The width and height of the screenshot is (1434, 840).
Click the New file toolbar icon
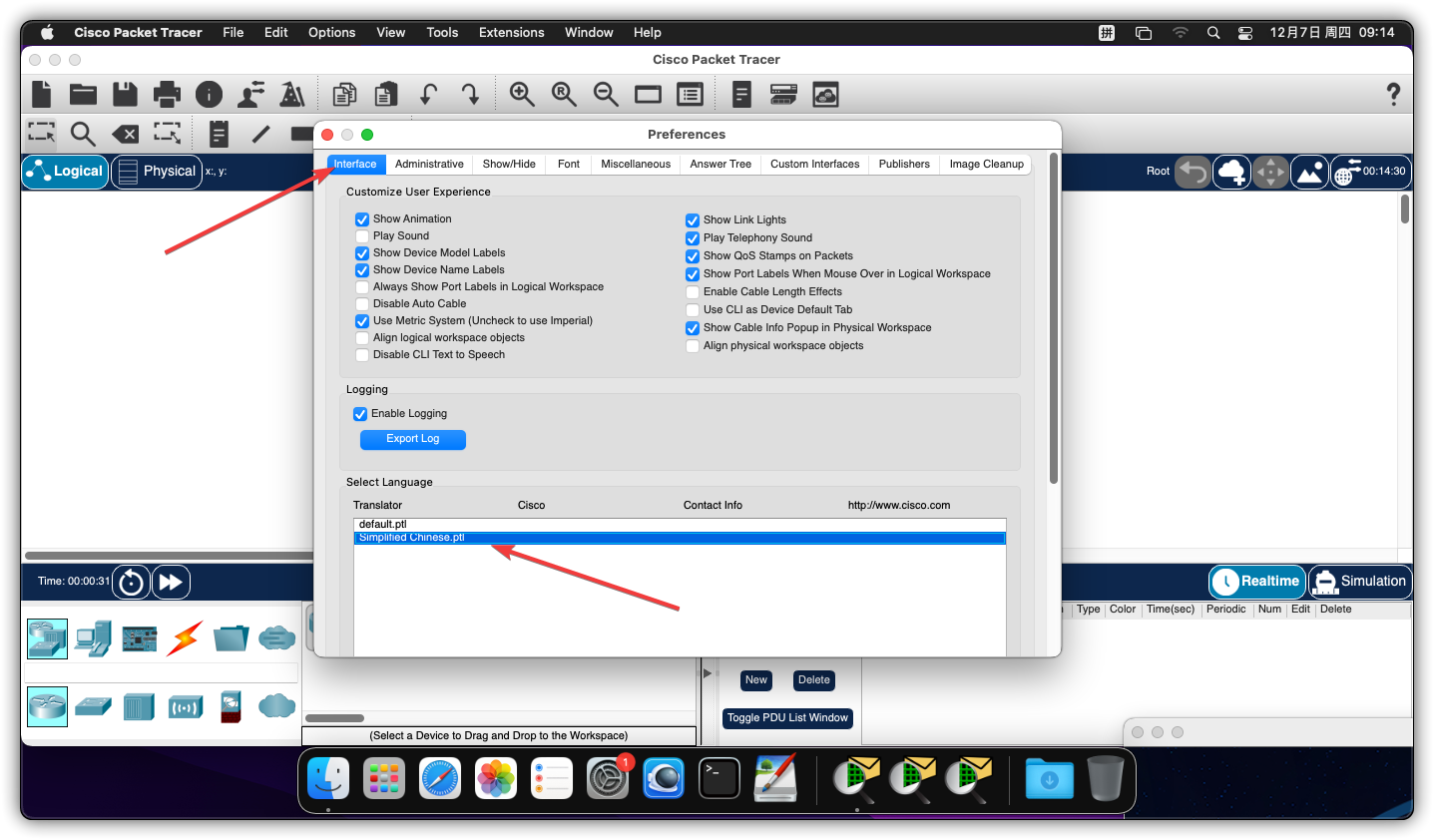[41, 95]
